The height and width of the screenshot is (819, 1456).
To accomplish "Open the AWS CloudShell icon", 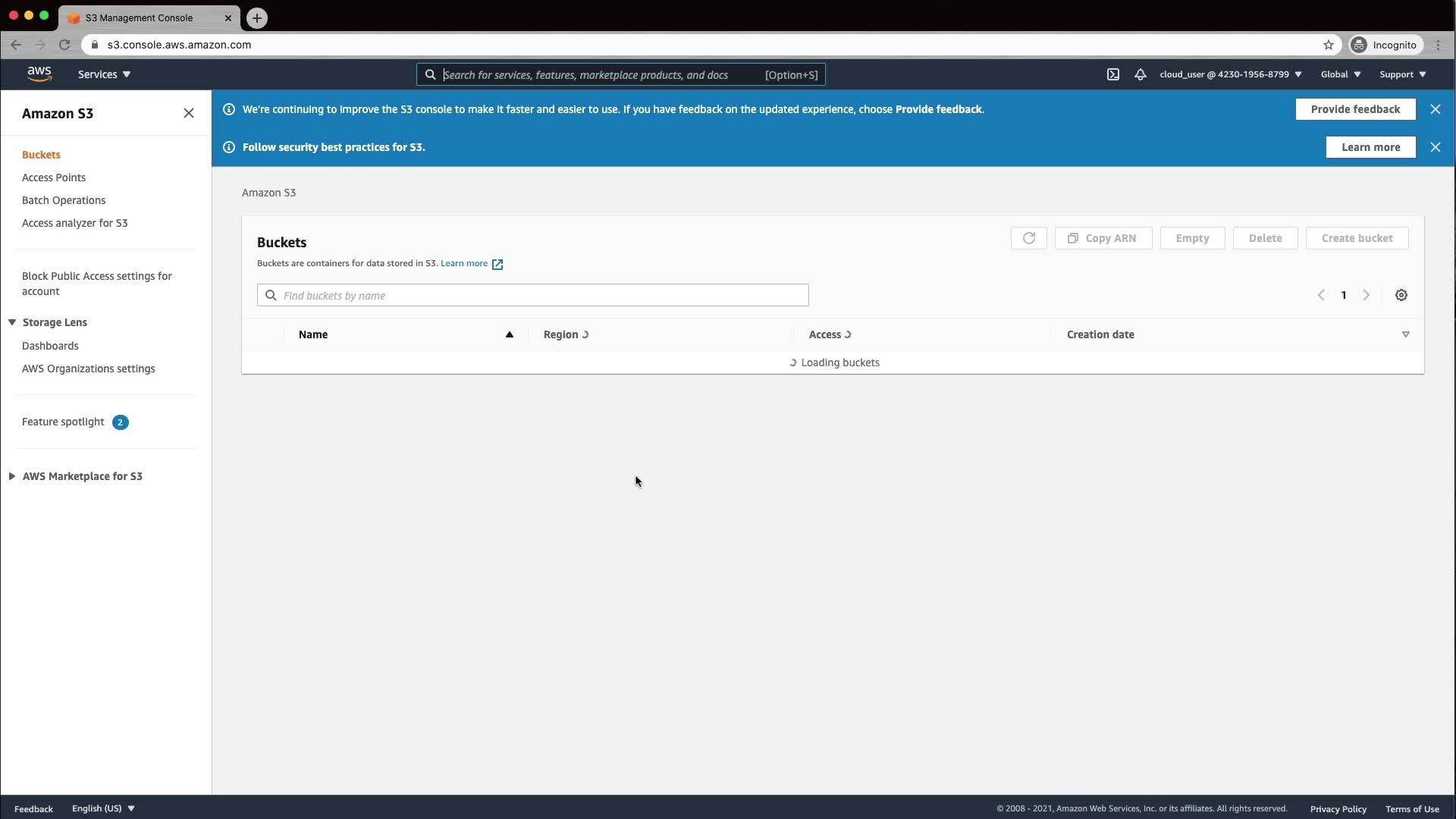I will coord(1112,74).
